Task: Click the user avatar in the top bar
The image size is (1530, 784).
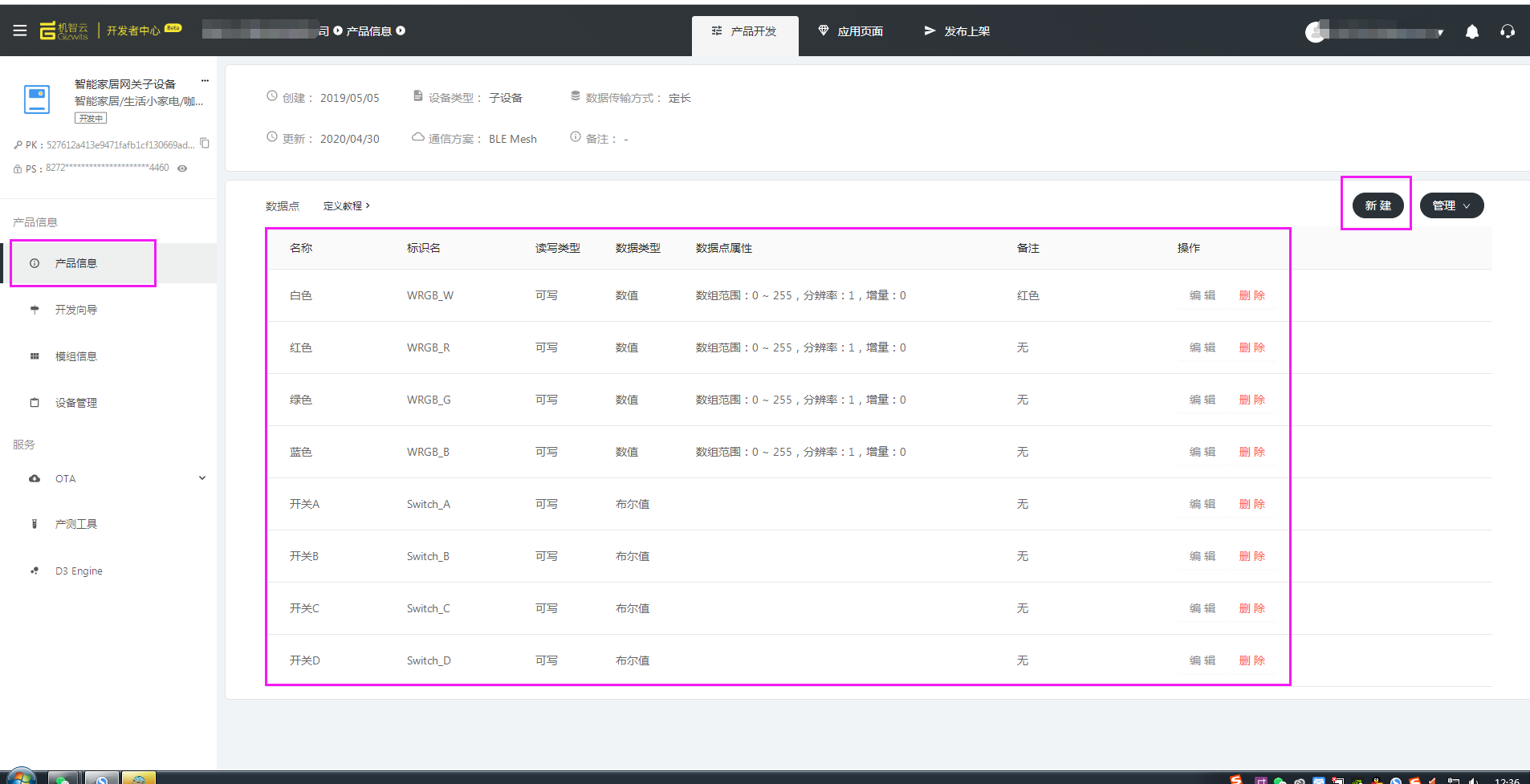Action: click(1316, 31)
